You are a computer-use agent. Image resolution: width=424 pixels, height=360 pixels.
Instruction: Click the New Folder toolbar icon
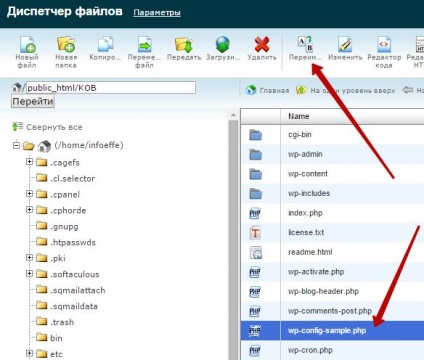(66, 44)
